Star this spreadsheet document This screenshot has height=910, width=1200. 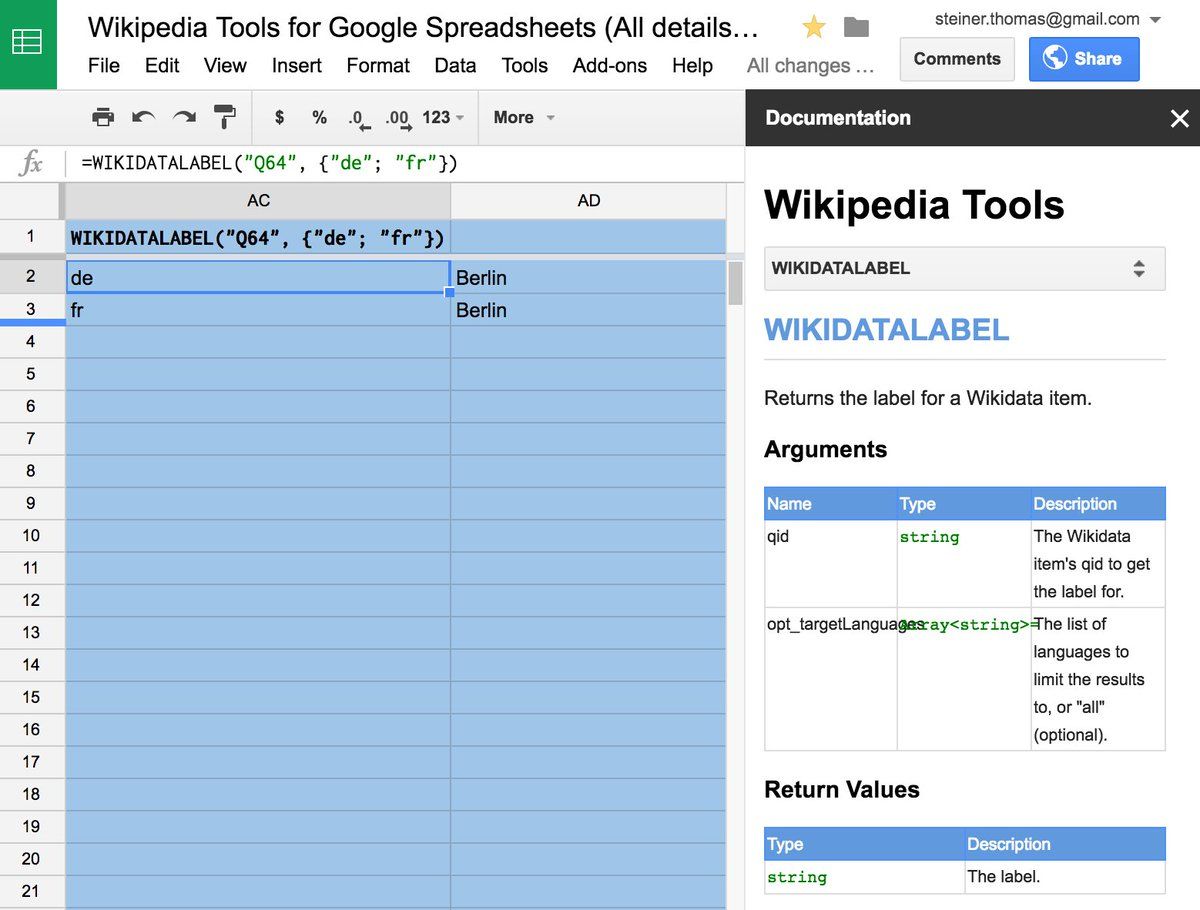coord(814,27)
